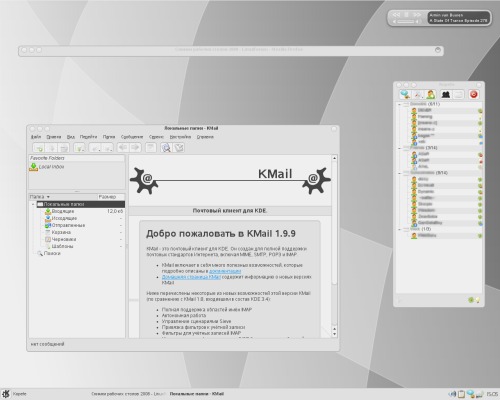Select the Поиски searches item

point(52,253)
